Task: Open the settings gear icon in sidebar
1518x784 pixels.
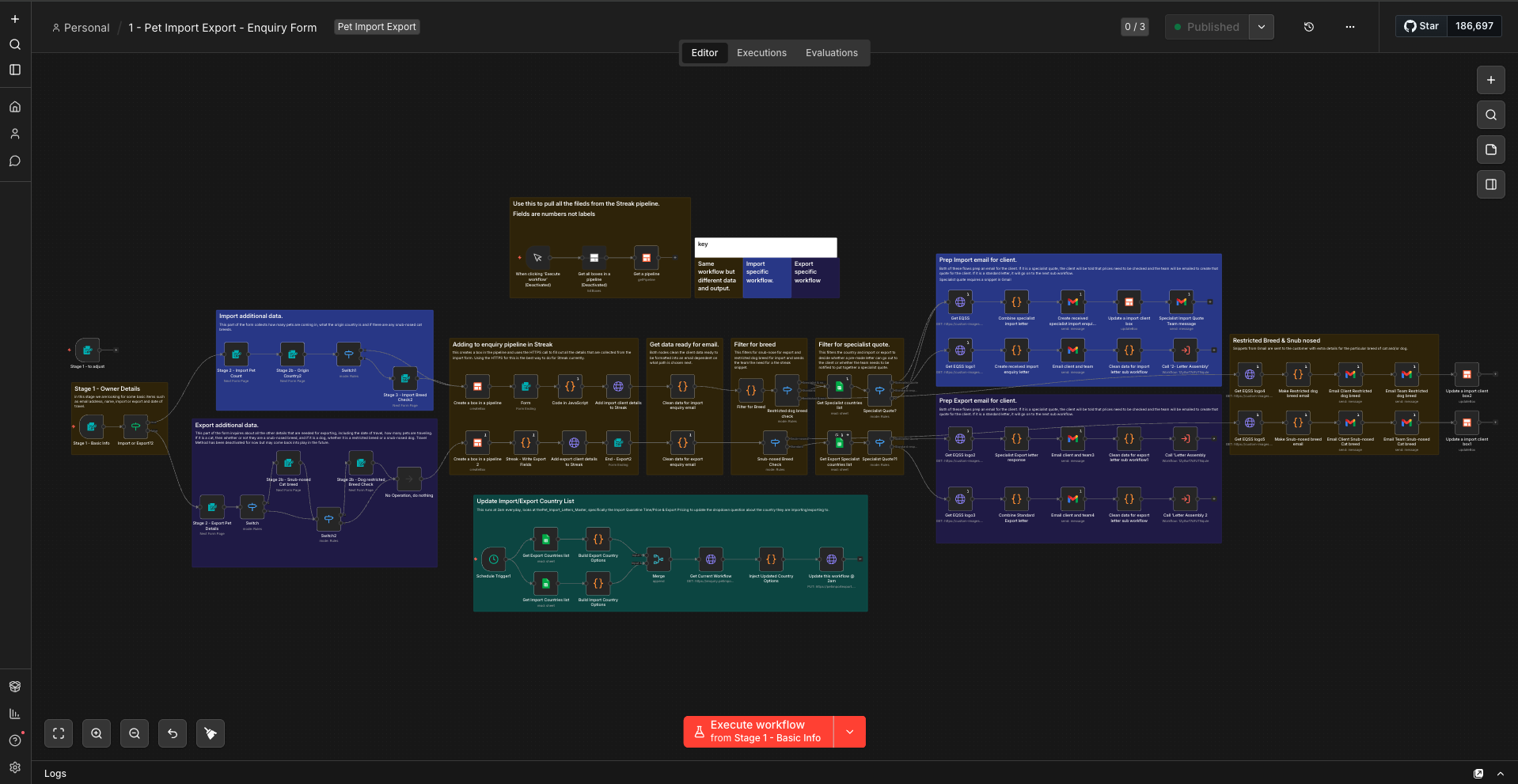Action: pyautogui.click(x=15, y=767)
